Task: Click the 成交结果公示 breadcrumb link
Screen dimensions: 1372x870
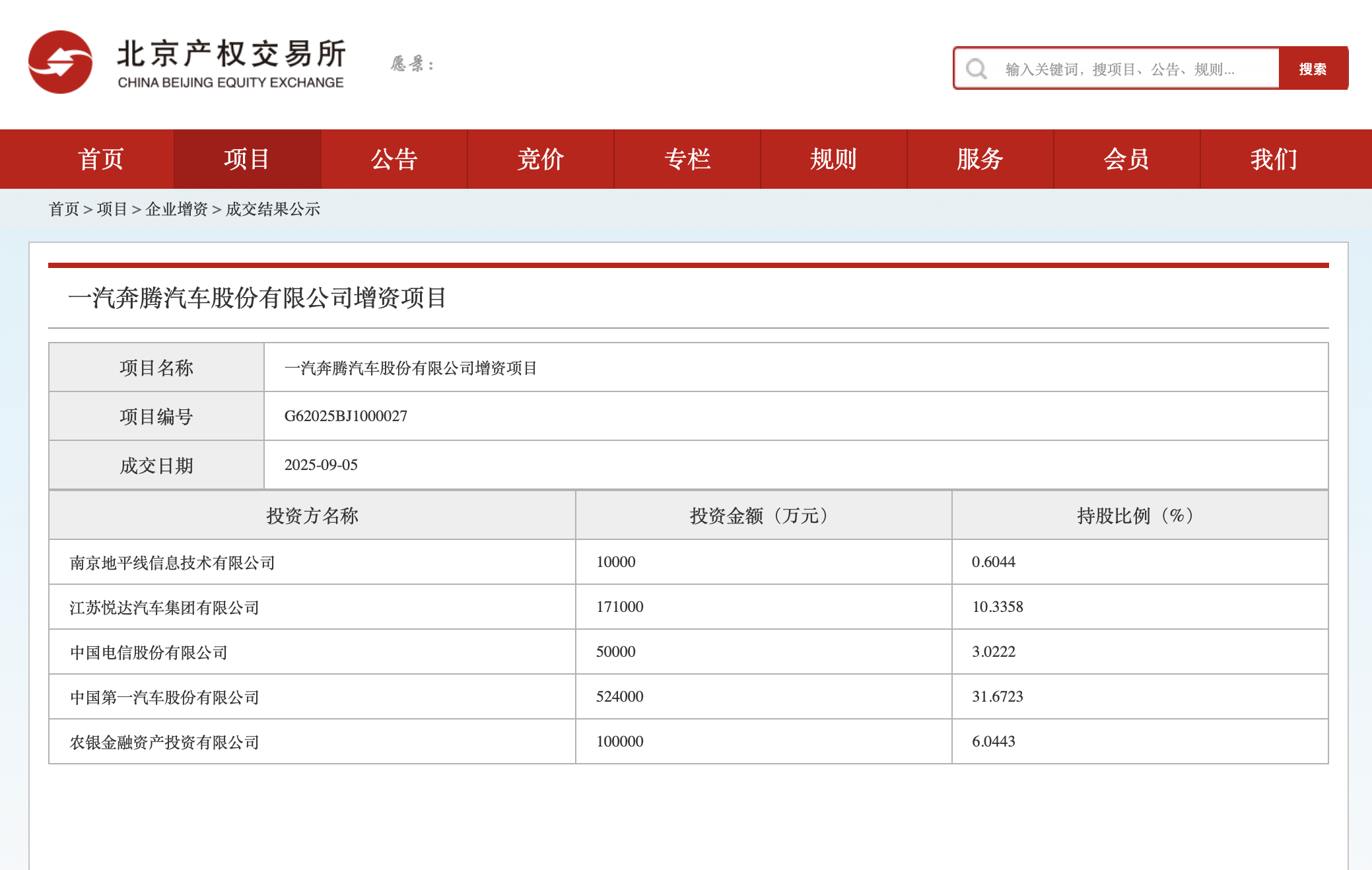Action: tap(273, 209)
